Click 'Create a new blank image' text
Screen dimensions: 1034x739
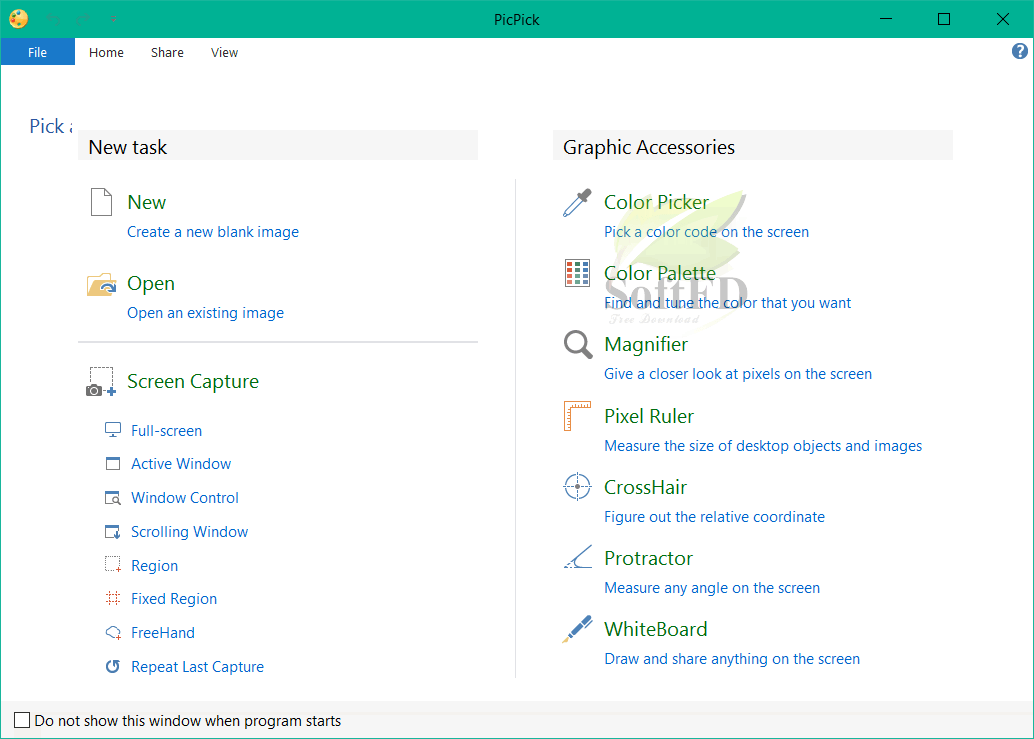pyautogui.click(x=212, y=232)
